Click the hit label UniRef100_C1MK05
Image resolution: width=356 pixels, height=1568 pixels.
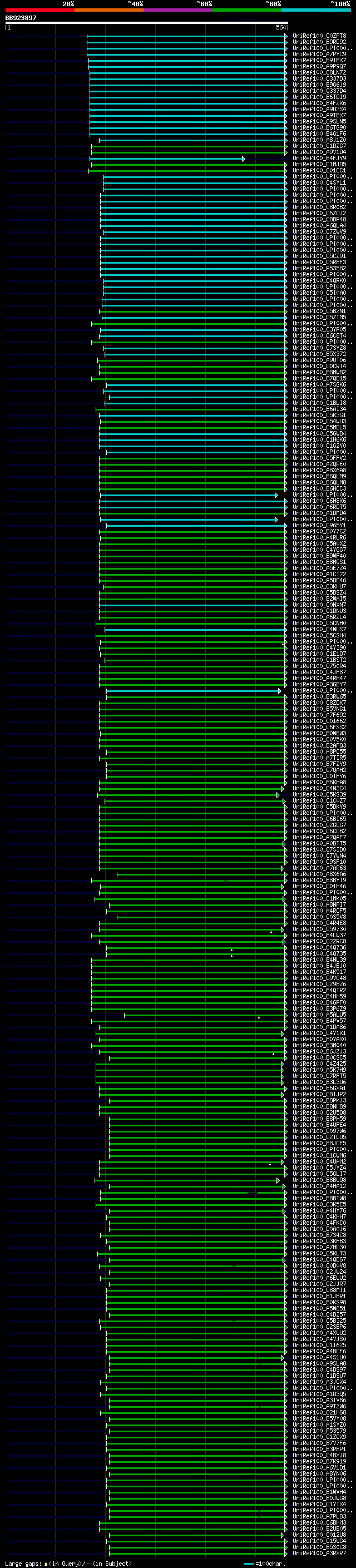[319, 898]
